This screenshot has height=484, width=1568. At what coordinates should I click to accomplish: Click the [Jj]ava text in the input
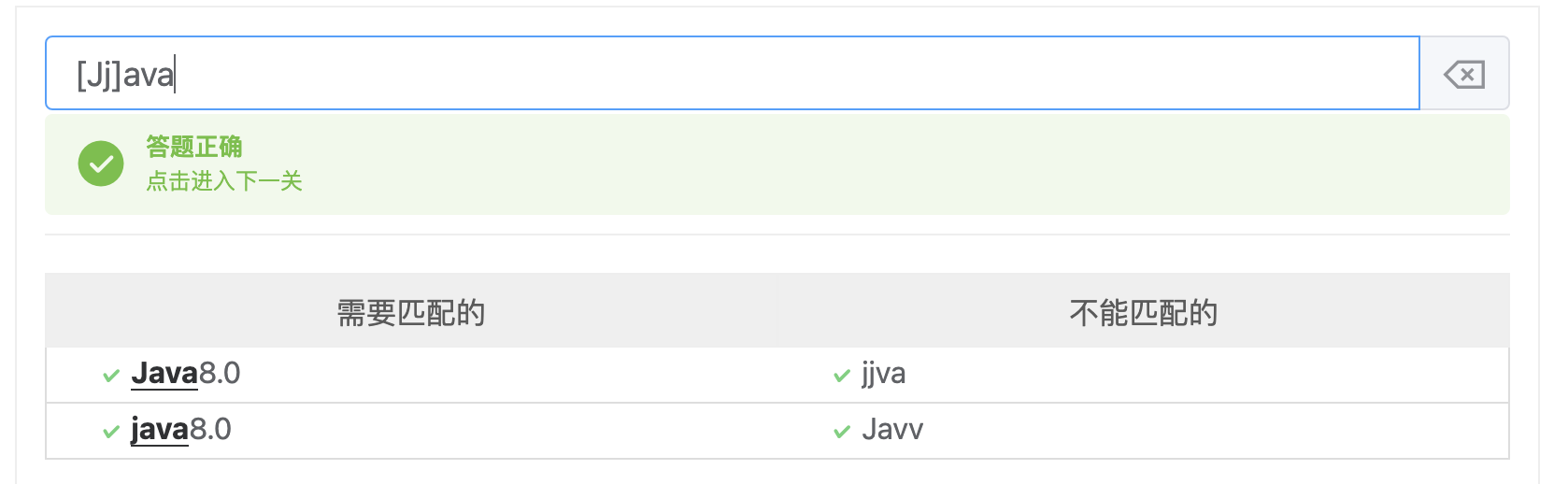pyautogui.click(x=125, y=75)
